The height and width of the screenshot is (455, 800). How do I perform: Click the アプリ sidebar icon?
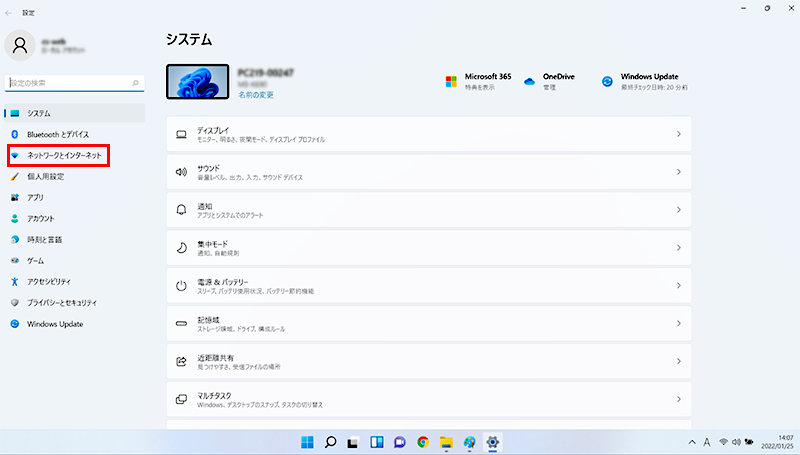(15, 197)
